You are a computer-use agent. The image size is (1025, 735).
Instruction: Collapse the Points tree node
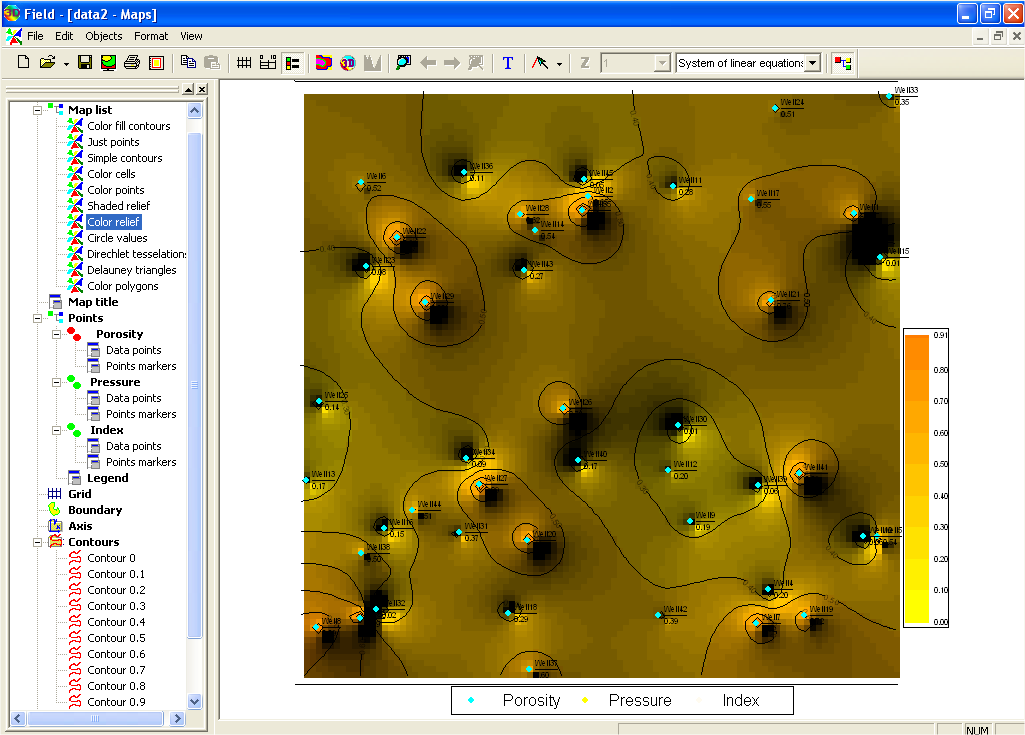coord(37,318)
